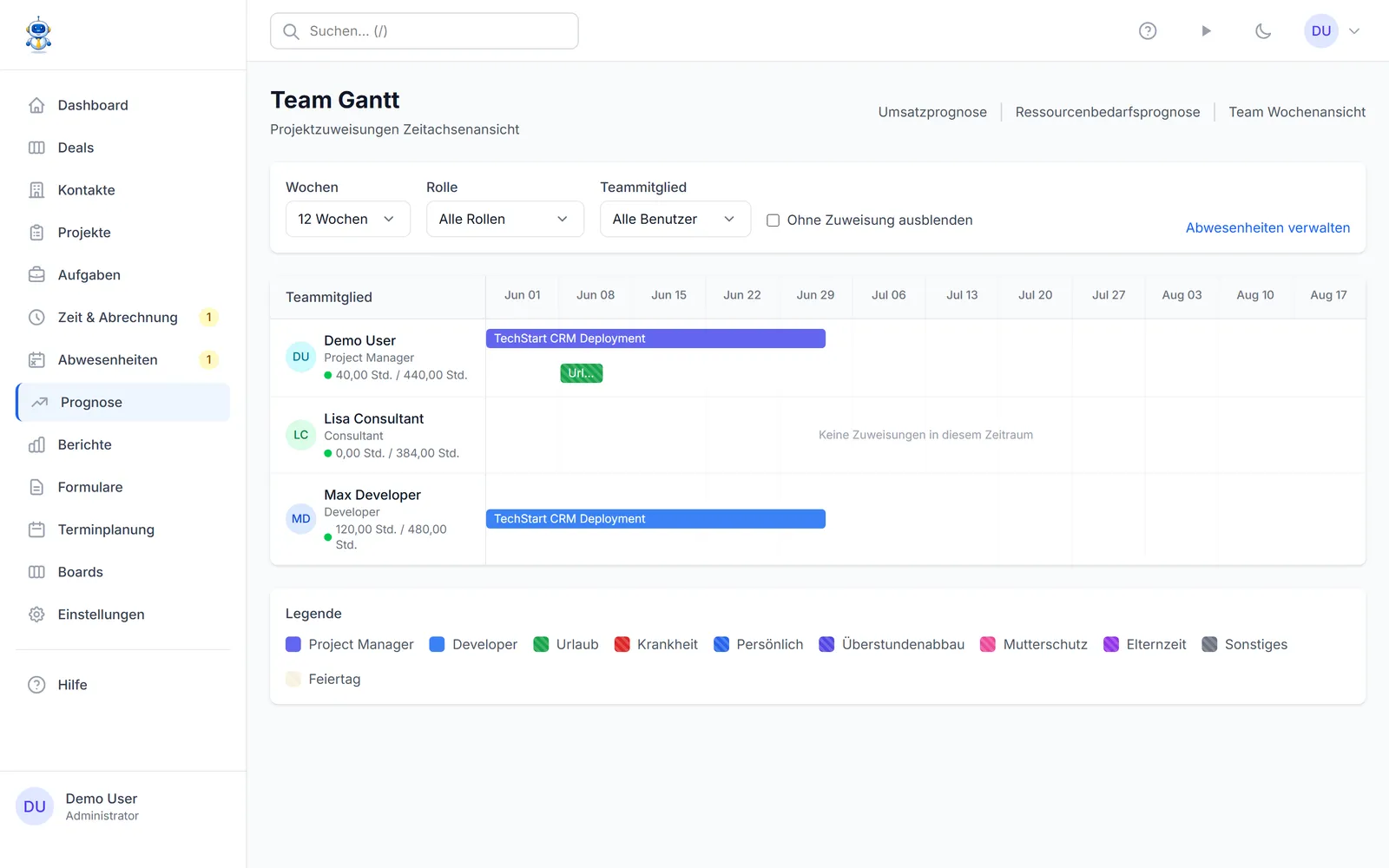Click the Projekte clipboard icon
This screenshot has height=868, width=1389.
coord(36,233)
